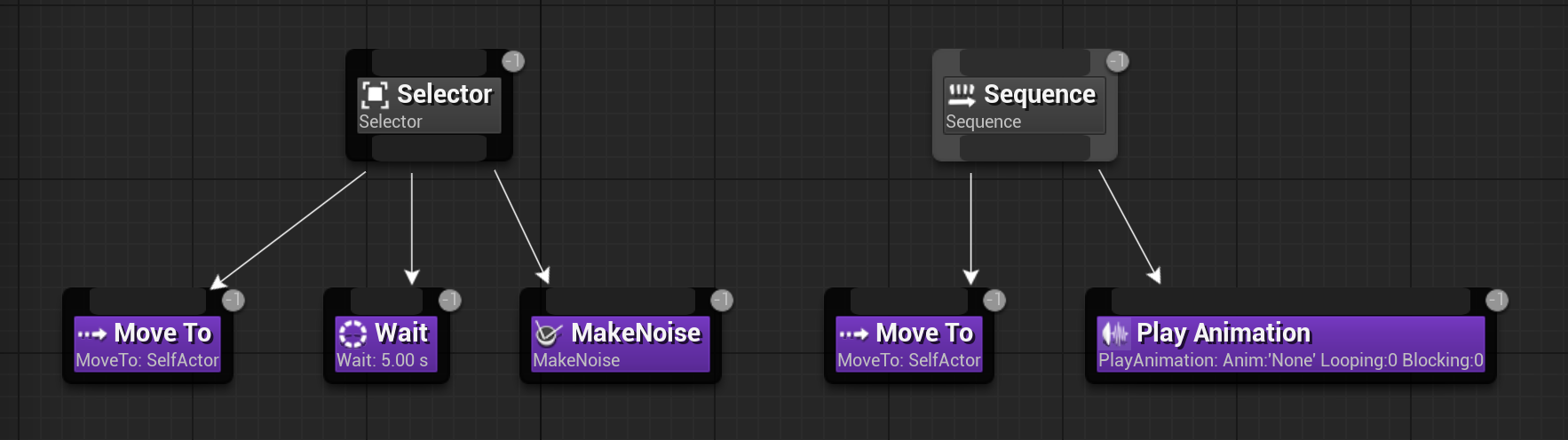Select the Move To title under Sequence
The image size is (1568, 440).
pyautogui.click(x=925, y=333)
